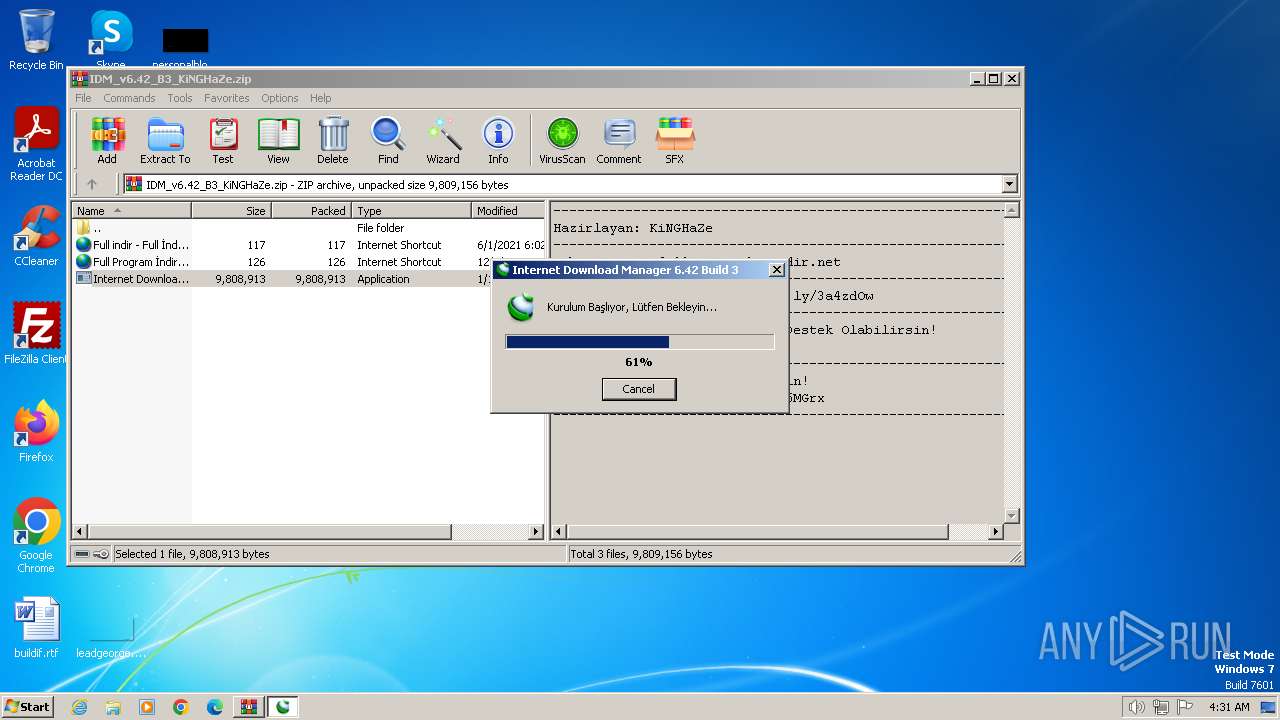1280x720 pixels.
Task: Open the Find magnifier tool
Action: pos(388,140)
